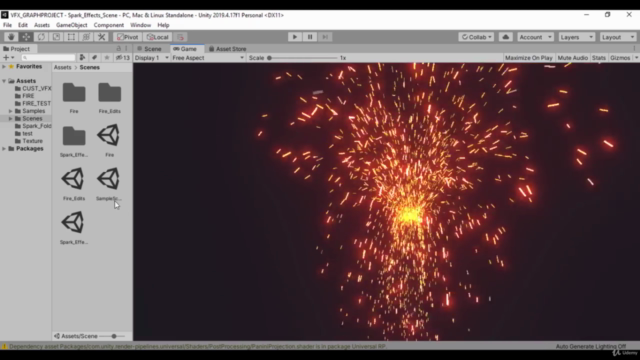Select the Transform tool
Screen dimensions: 640x360
pos(87,37)
